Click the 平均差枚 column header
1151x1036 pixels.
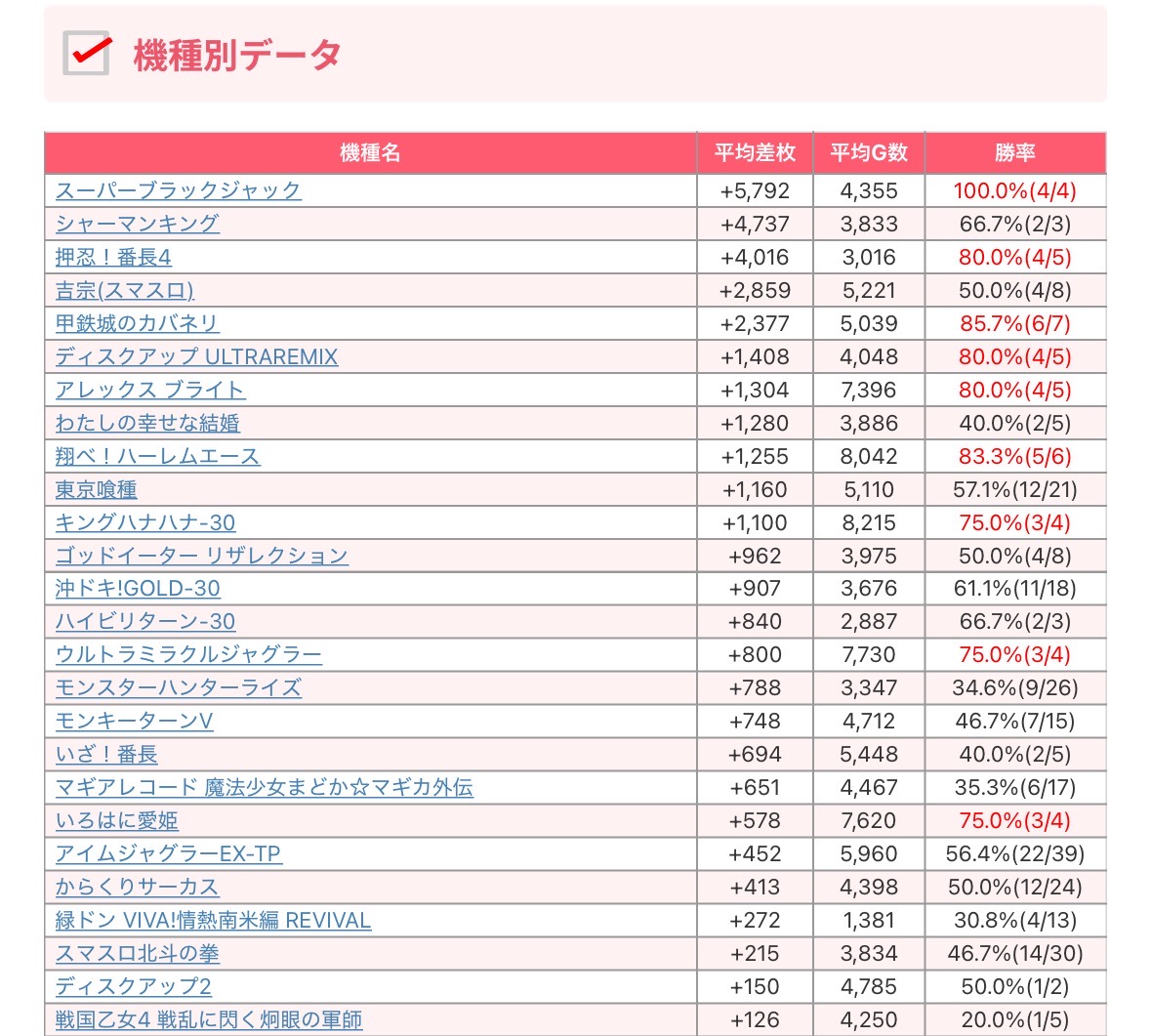[x=756, y=152]
